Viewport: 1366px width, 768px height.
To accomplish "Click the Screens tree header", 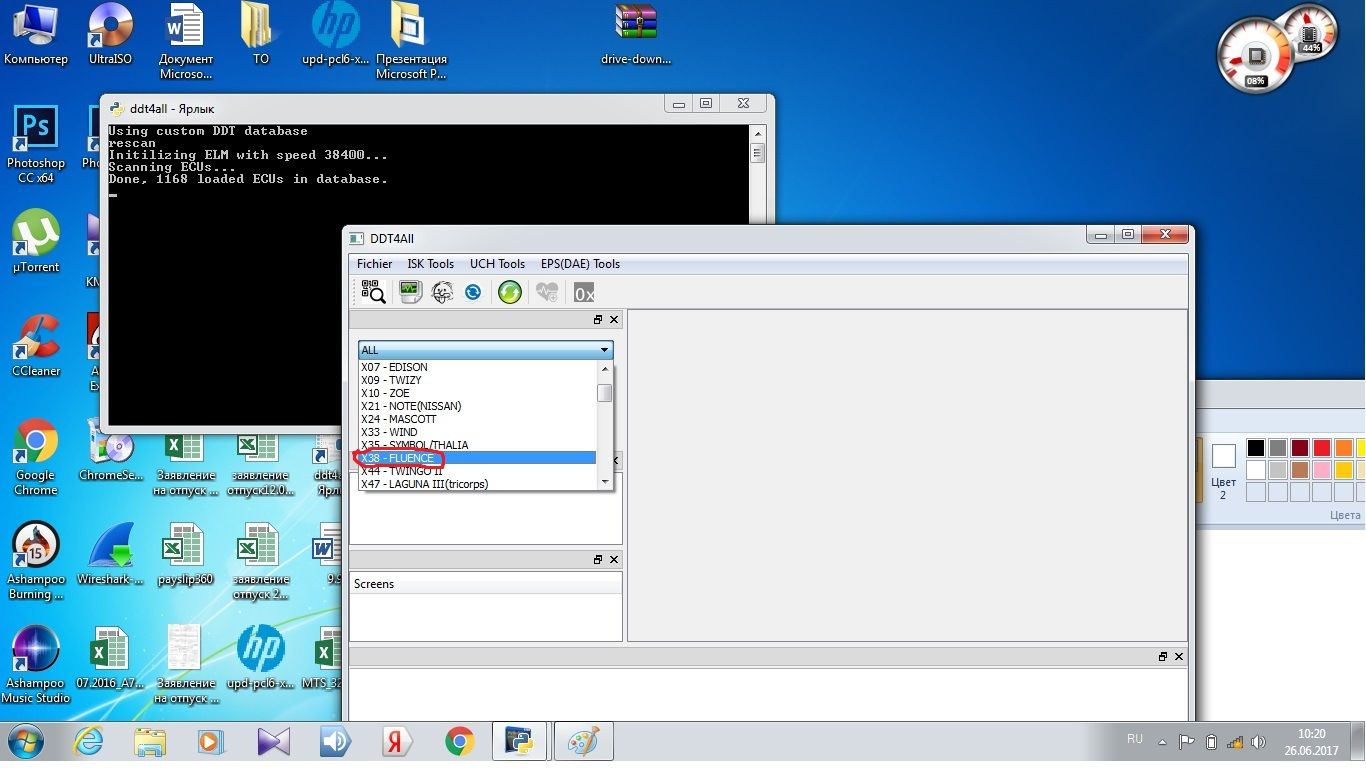I will (485, 583).
